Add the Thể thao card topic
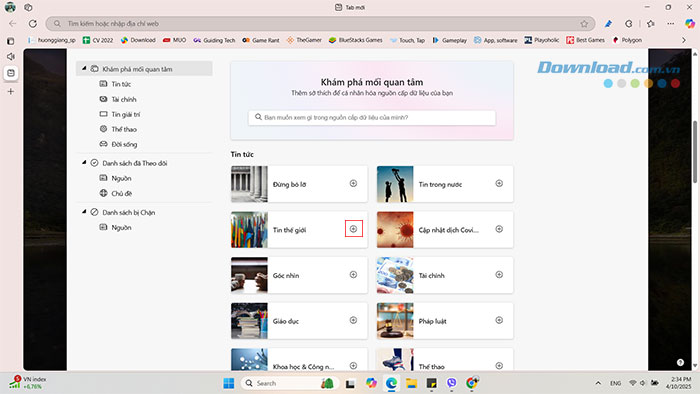The image size is (700, 394). click(499, 365)
